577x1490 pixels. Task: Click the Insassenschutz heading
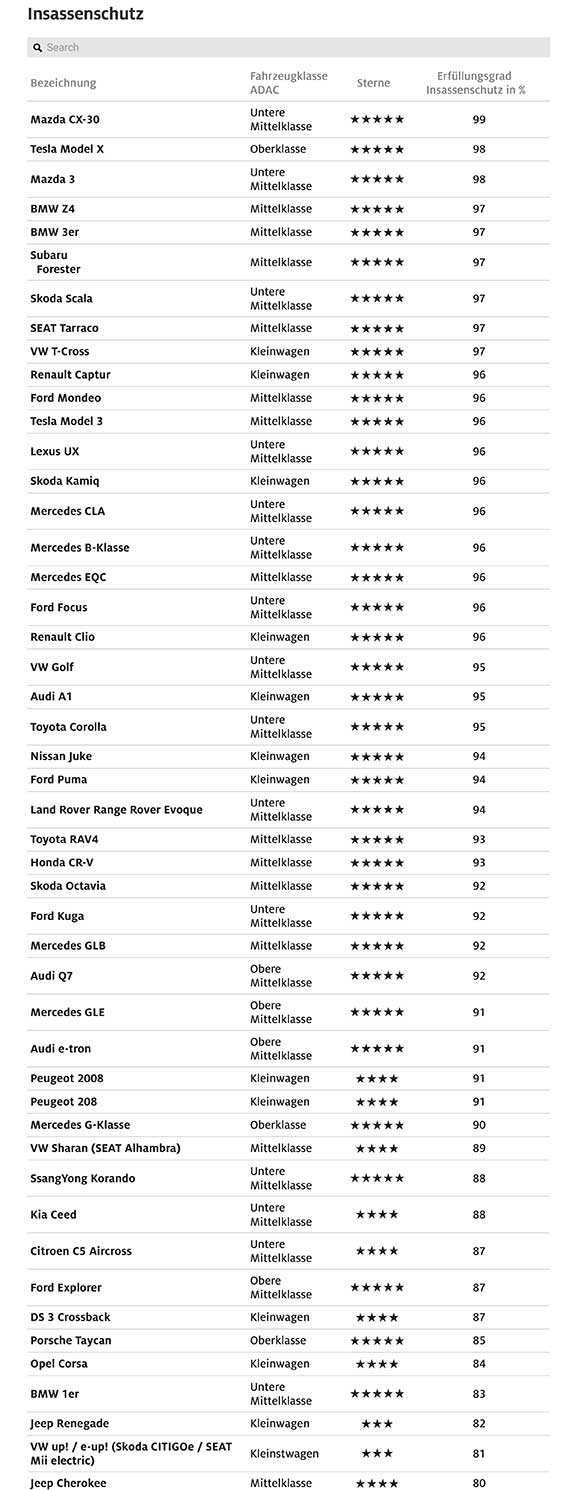pyautogui.click(x=85, y=14)
